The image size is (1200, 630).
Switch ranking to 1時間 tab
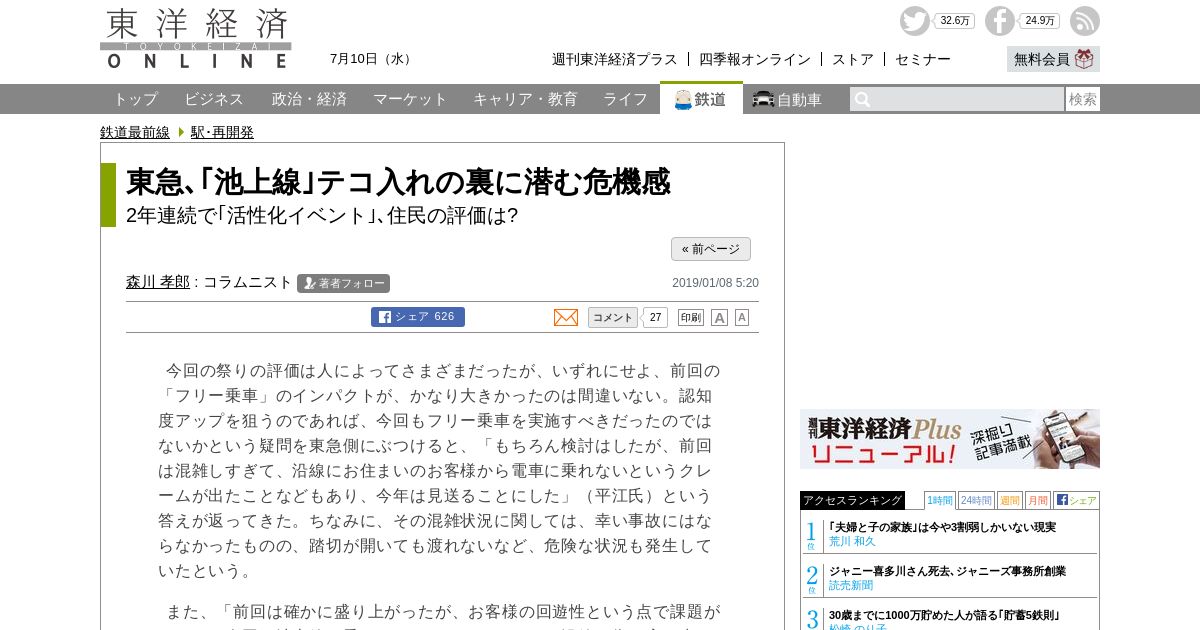point(940,500)
